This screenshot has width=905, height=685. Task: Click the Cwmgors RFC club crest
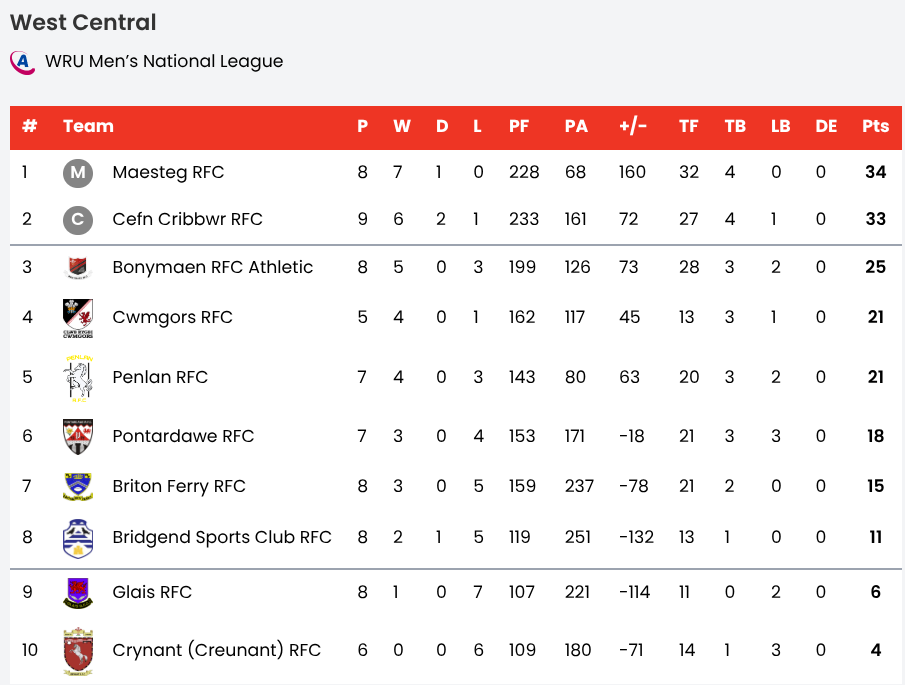78,318
